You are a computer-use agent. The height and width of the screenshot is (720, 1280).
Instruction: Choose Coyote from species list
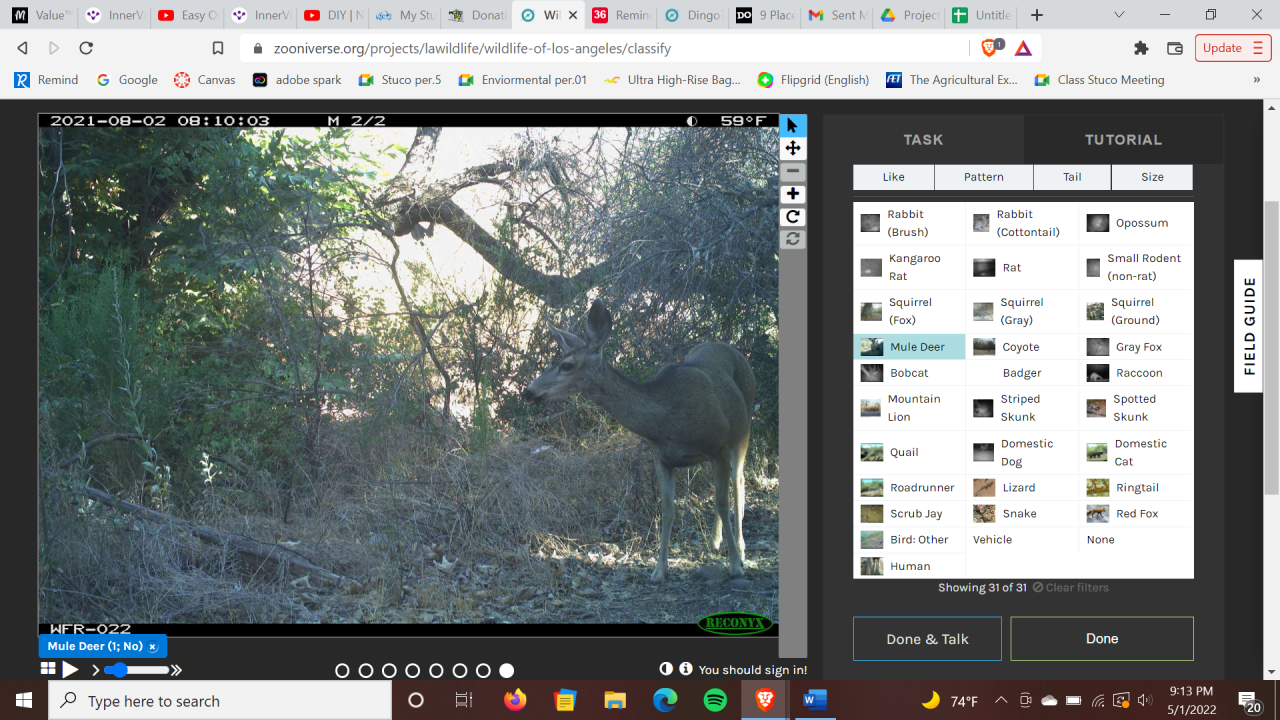click(x=1022, y=347)
